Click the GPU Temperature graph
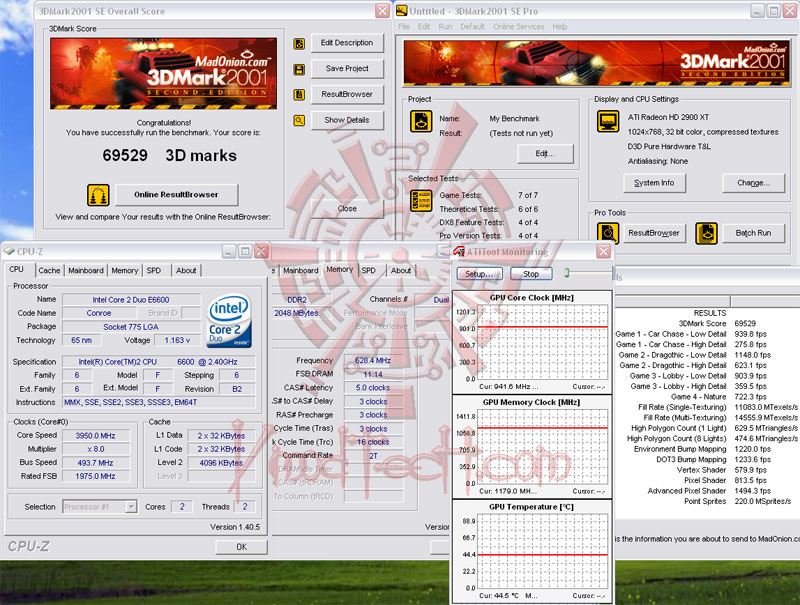This screenshot has height=605, width=800. coord(542,551)
